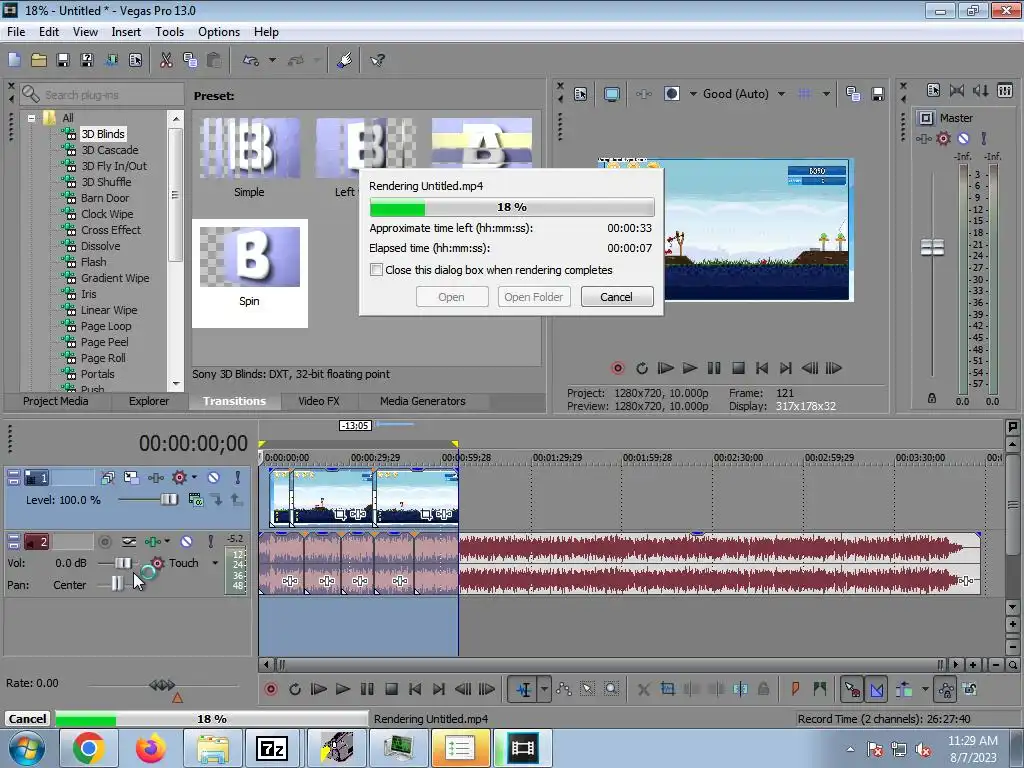Switch to the Media Generators tab
The height and width of the screenshot is (768, 1024).
[423, 401]
